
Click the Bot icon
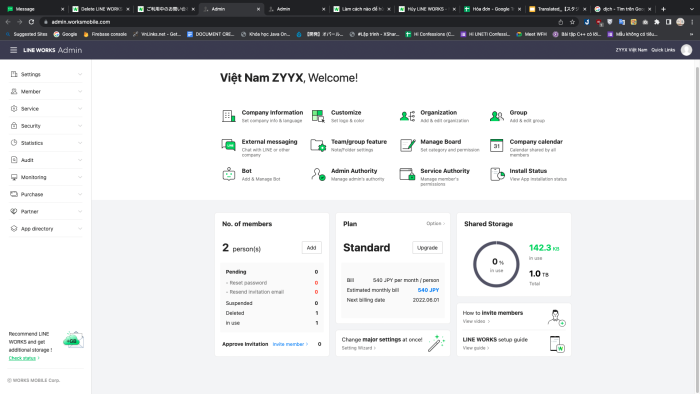click(229, 174)
